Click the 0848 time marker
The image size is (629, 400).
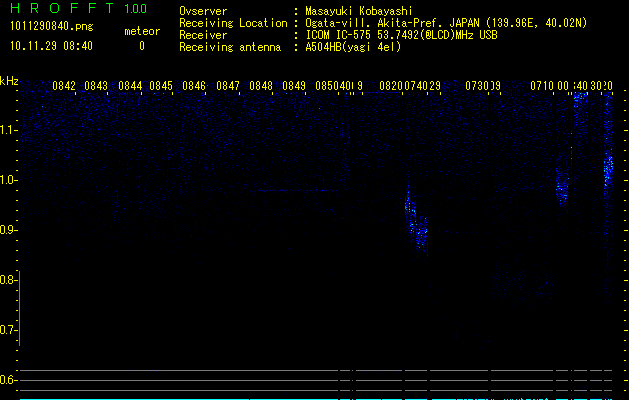tap(261, 86)
